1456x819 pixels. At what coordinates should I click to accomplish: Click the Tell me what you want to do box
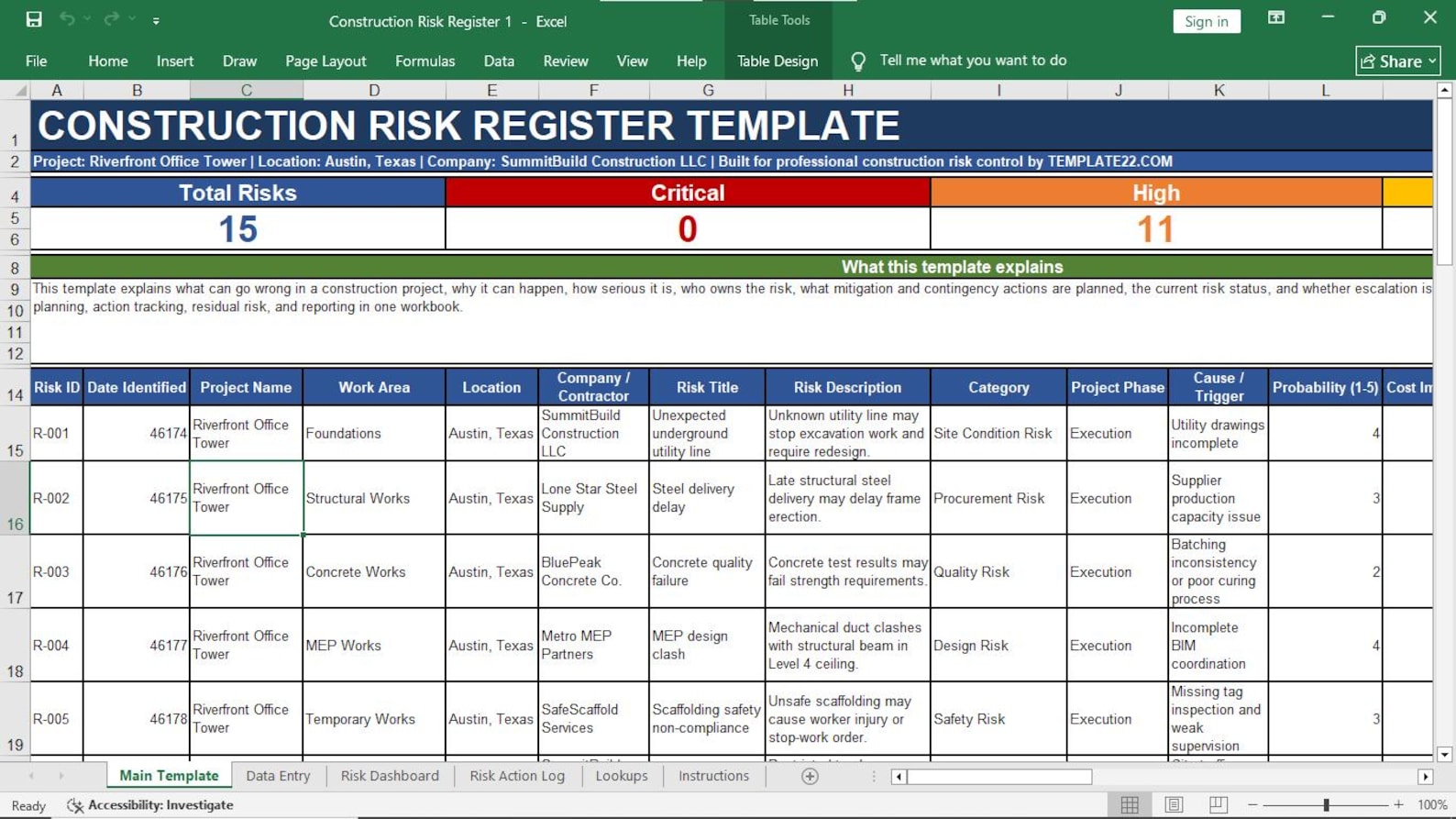click(973, 61)
